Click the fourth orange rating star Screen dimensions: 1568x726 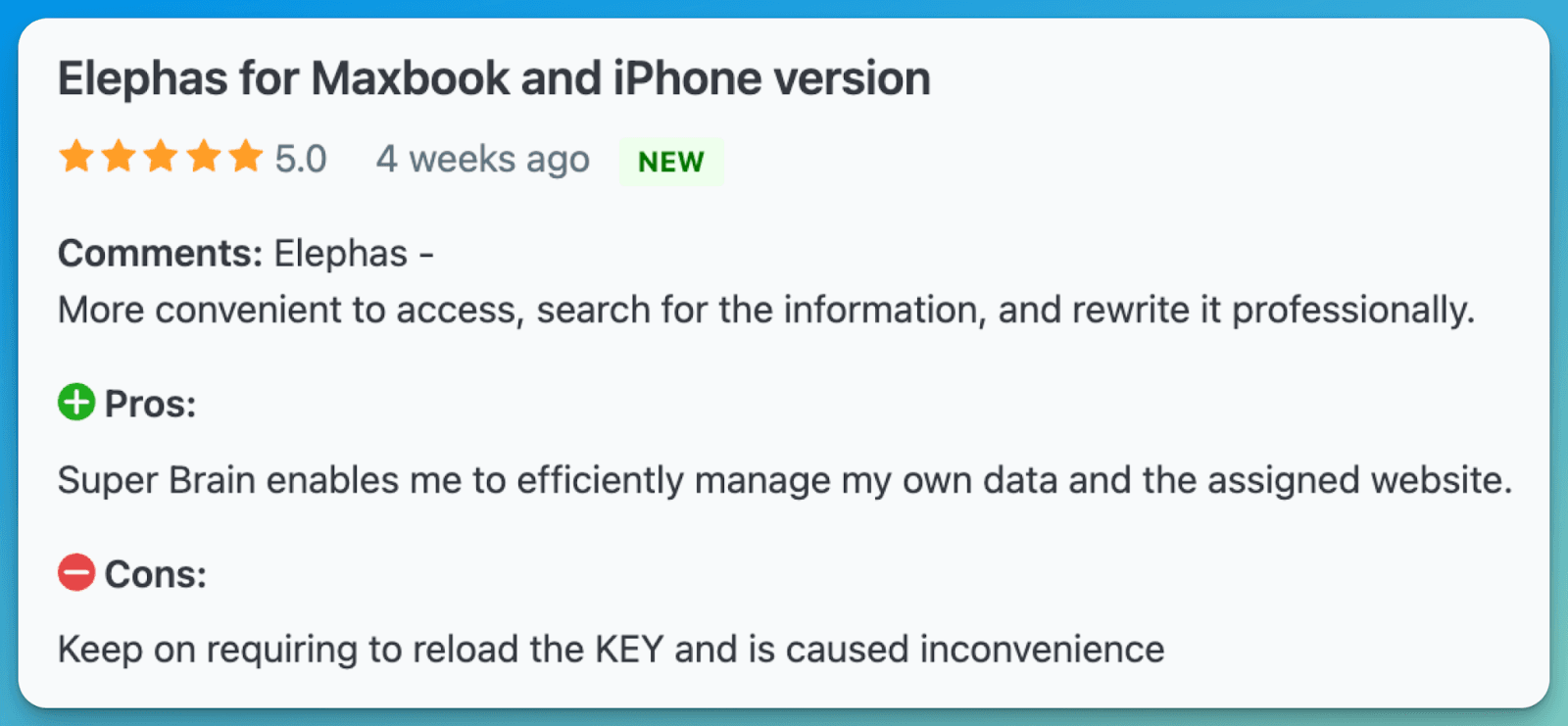(x=204, y=157)
